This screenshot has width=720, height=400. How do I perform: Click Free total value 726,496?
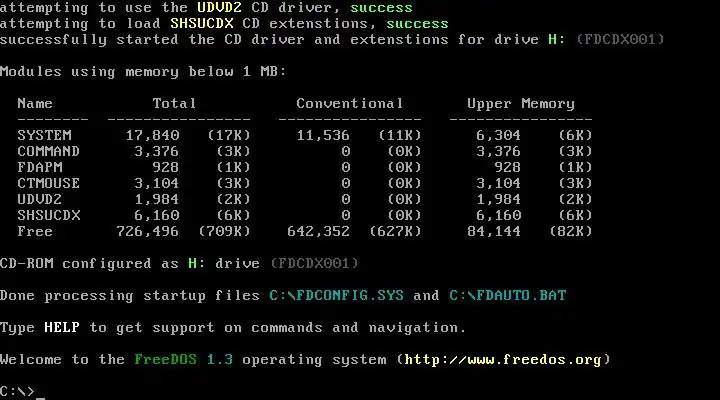(148, 232)
